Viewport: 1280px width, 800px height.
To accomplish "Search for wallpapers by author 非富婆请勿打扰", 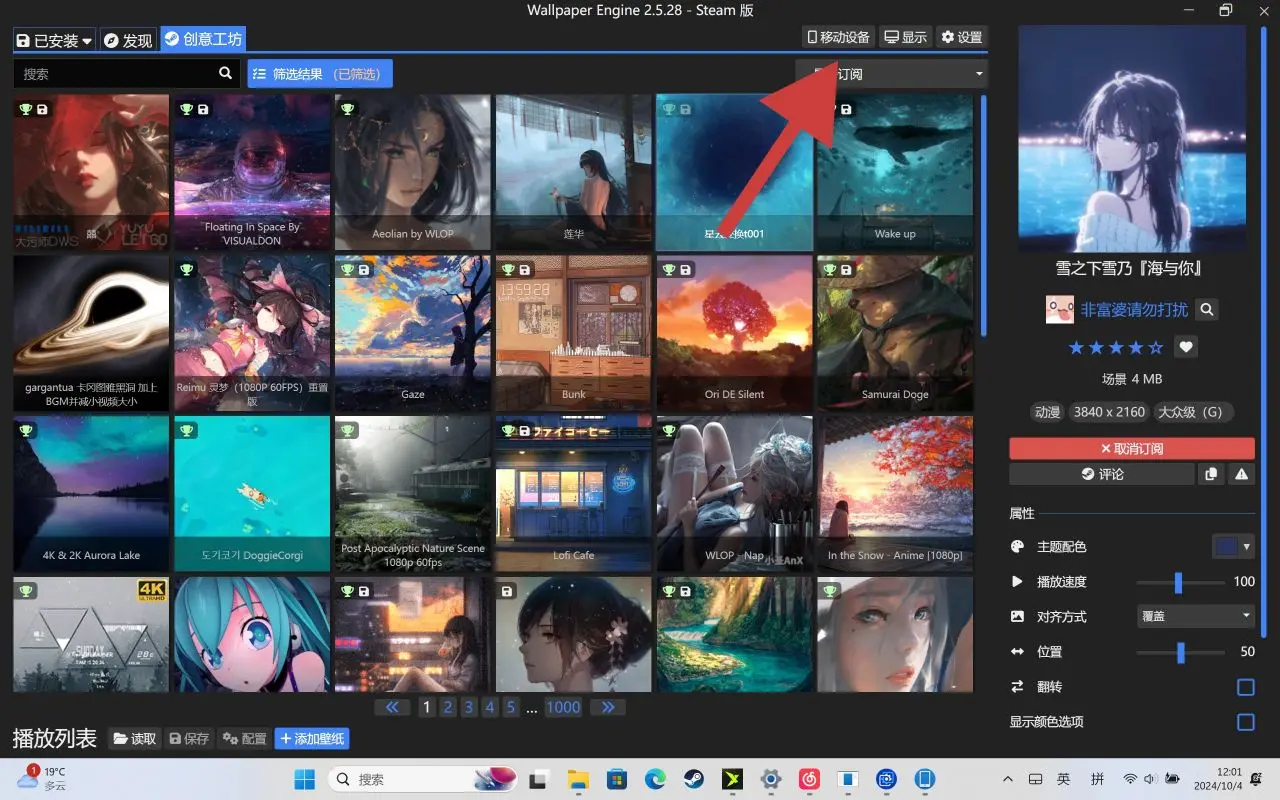I will point(1207,310).
